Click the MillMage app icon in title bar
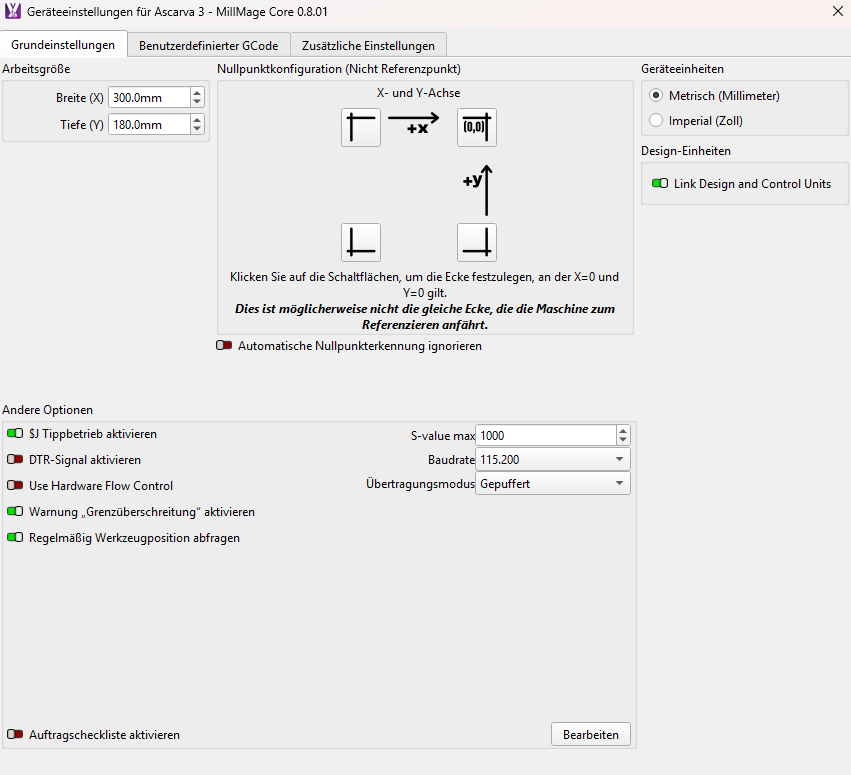 coord(13,11)
